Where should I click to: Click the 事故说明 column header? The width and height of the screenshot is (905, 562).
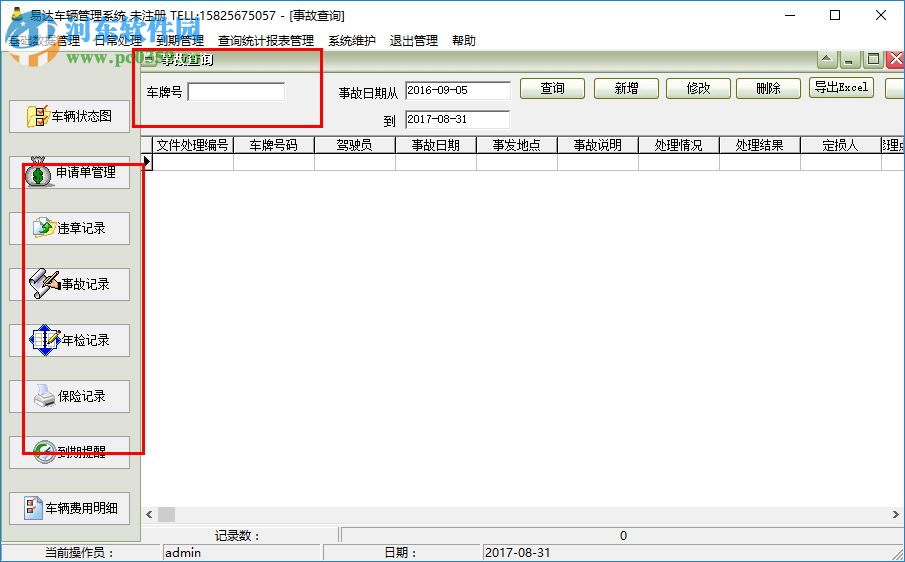pos(597,145)
